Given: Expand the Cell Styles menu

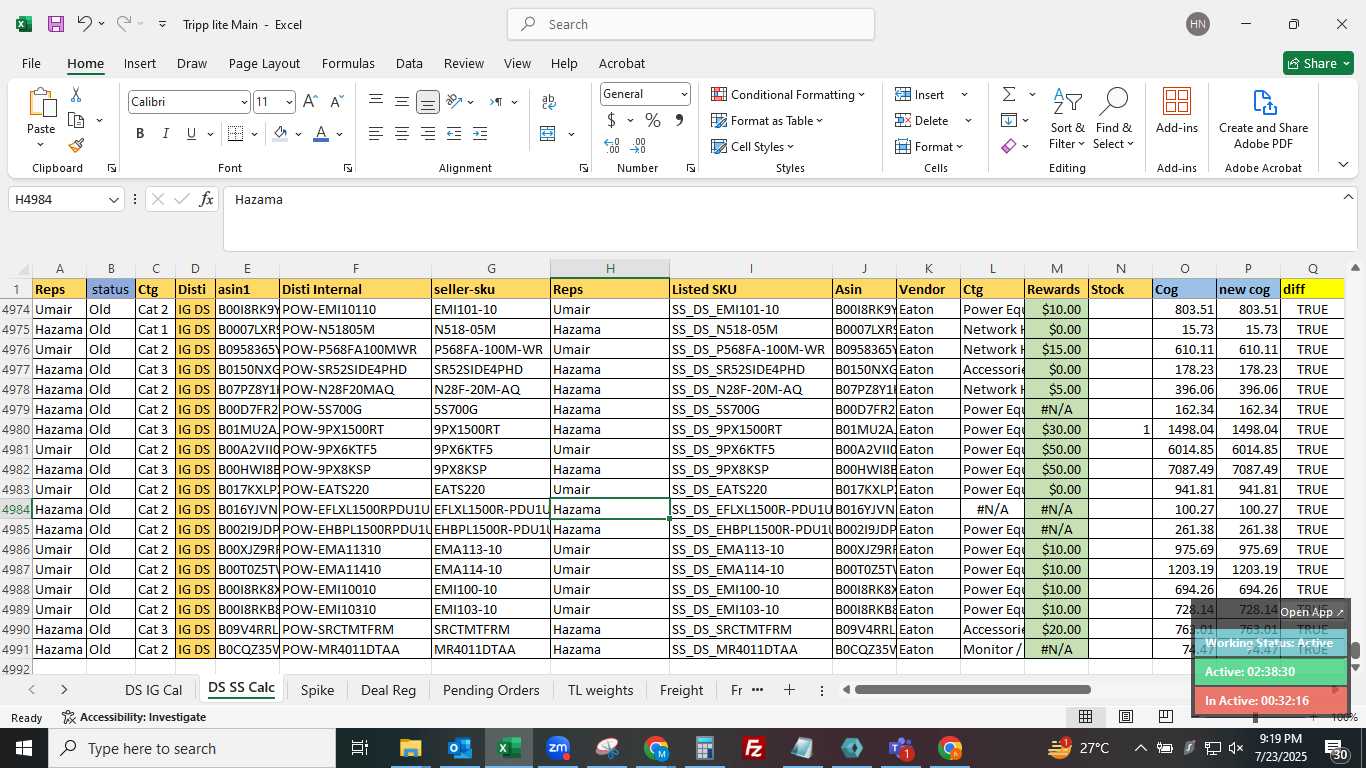Looking at the screenshot, I should click(753, 146).
